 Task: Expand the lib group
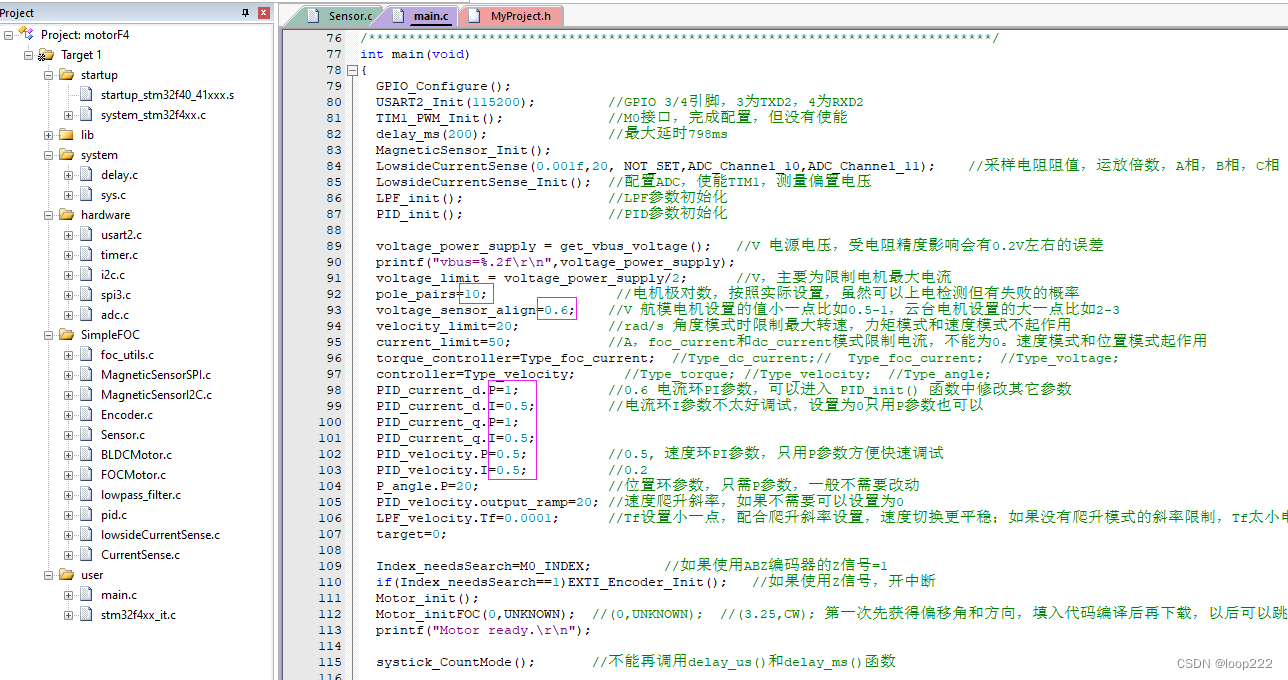pos(49,135)
